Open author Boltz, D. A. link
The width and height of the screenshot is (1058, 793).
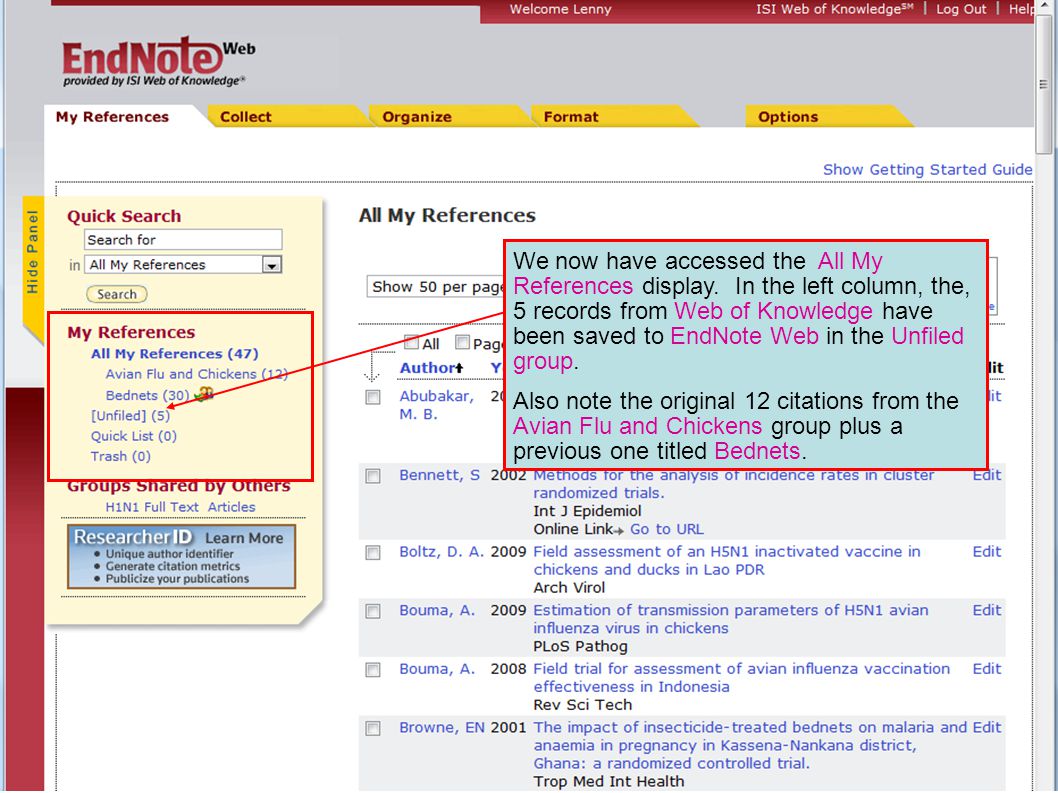pos(442,551)
